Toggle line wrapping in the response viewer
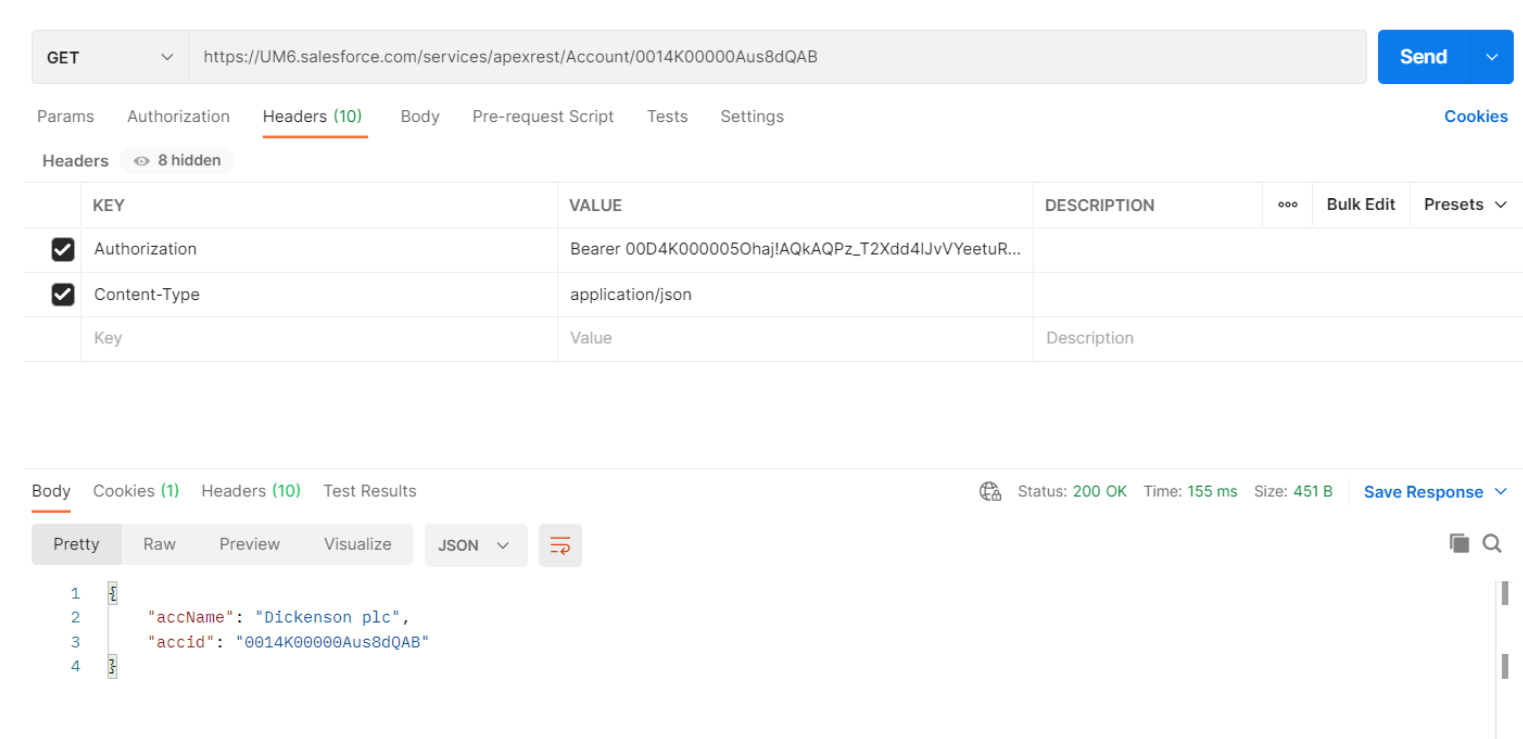 tap(560, 545)
